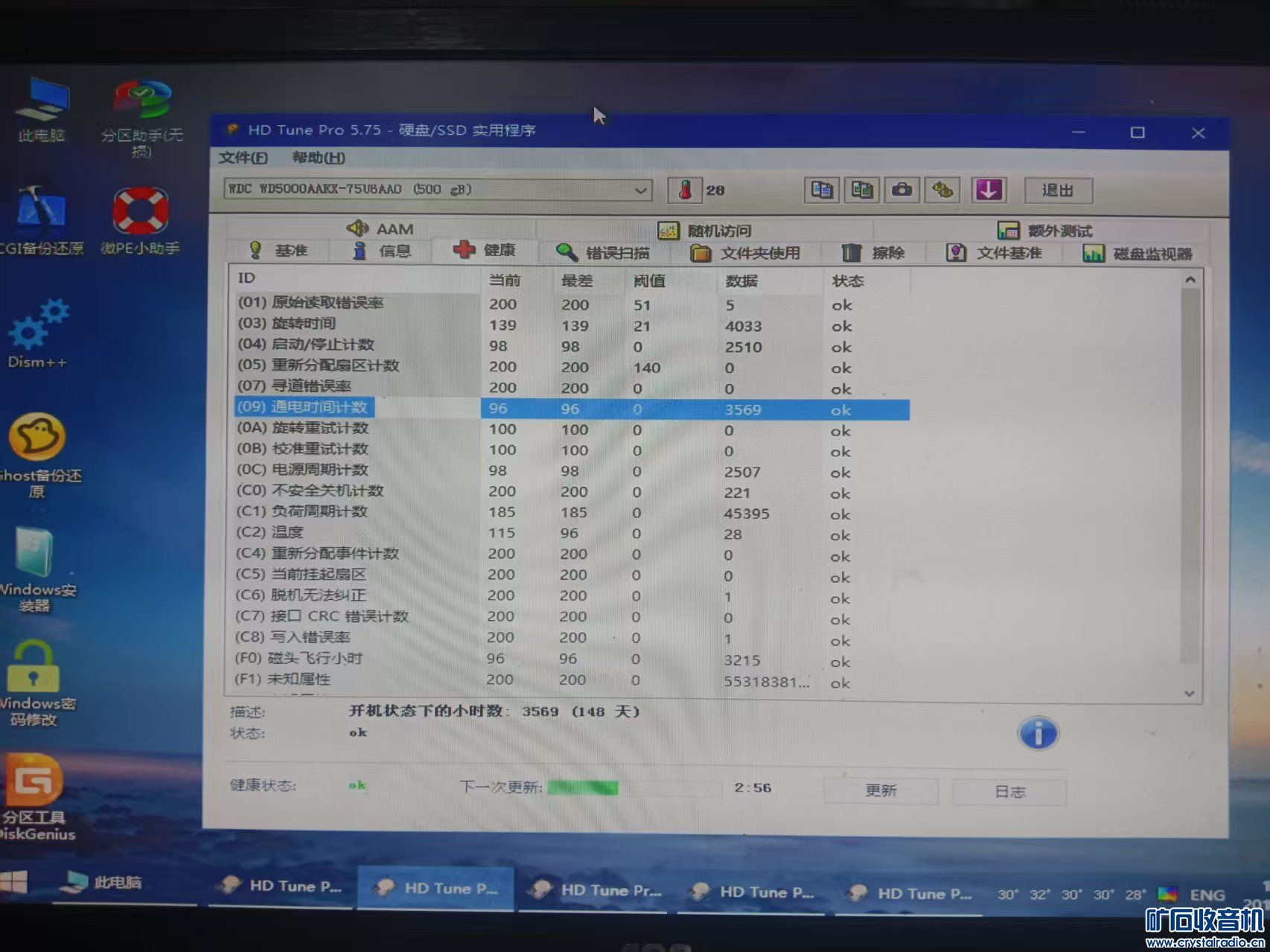Open CGI备份还原 desktop icon
The height and width of the screenshot is (952, 1270).
(x=41, y=221)
